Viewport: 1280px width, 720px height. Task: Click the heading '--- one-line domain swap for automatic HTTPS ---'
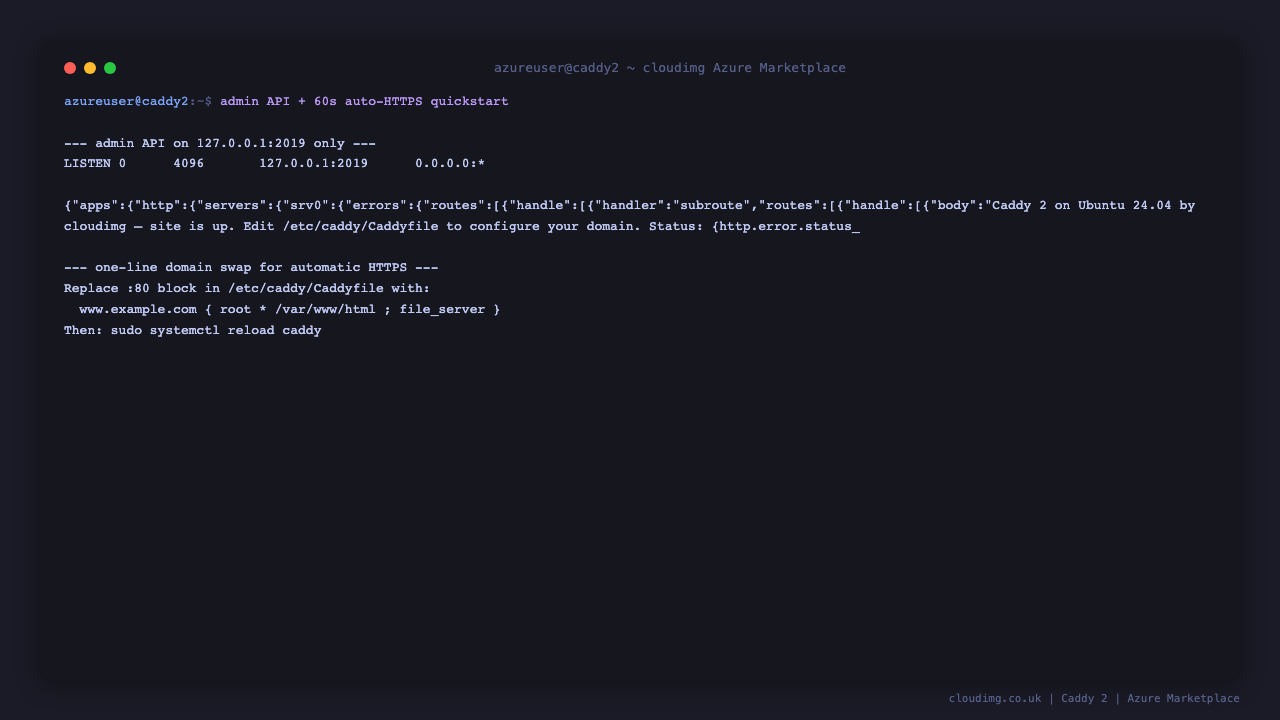pyautogui.click(x=251, y=268)
